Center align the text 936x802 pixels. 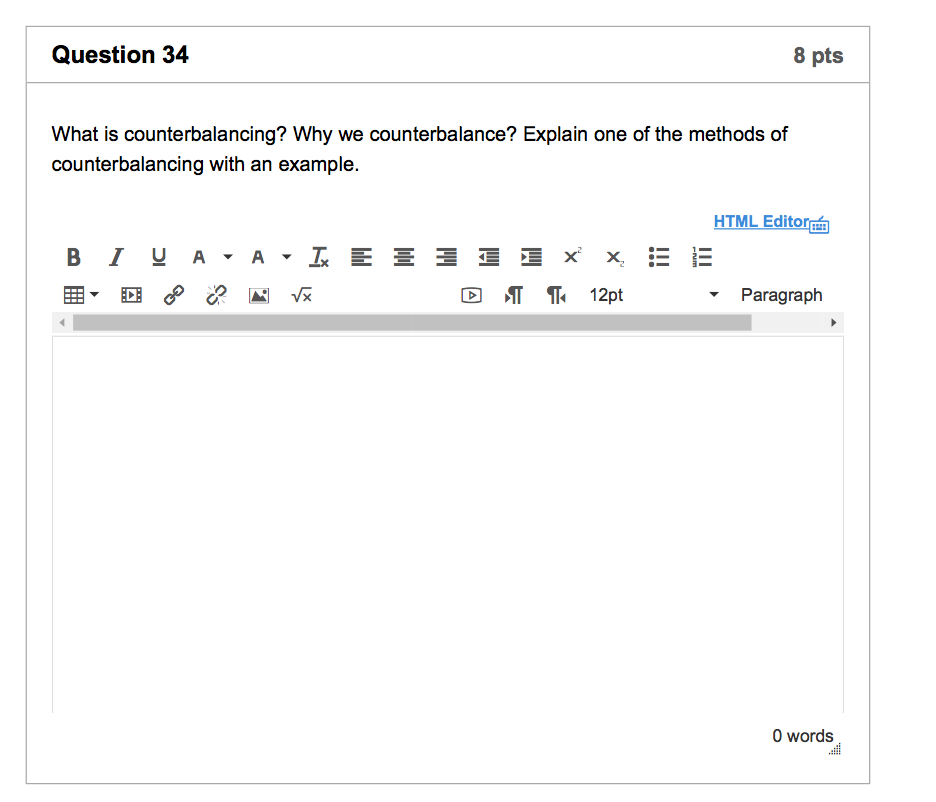404,257
